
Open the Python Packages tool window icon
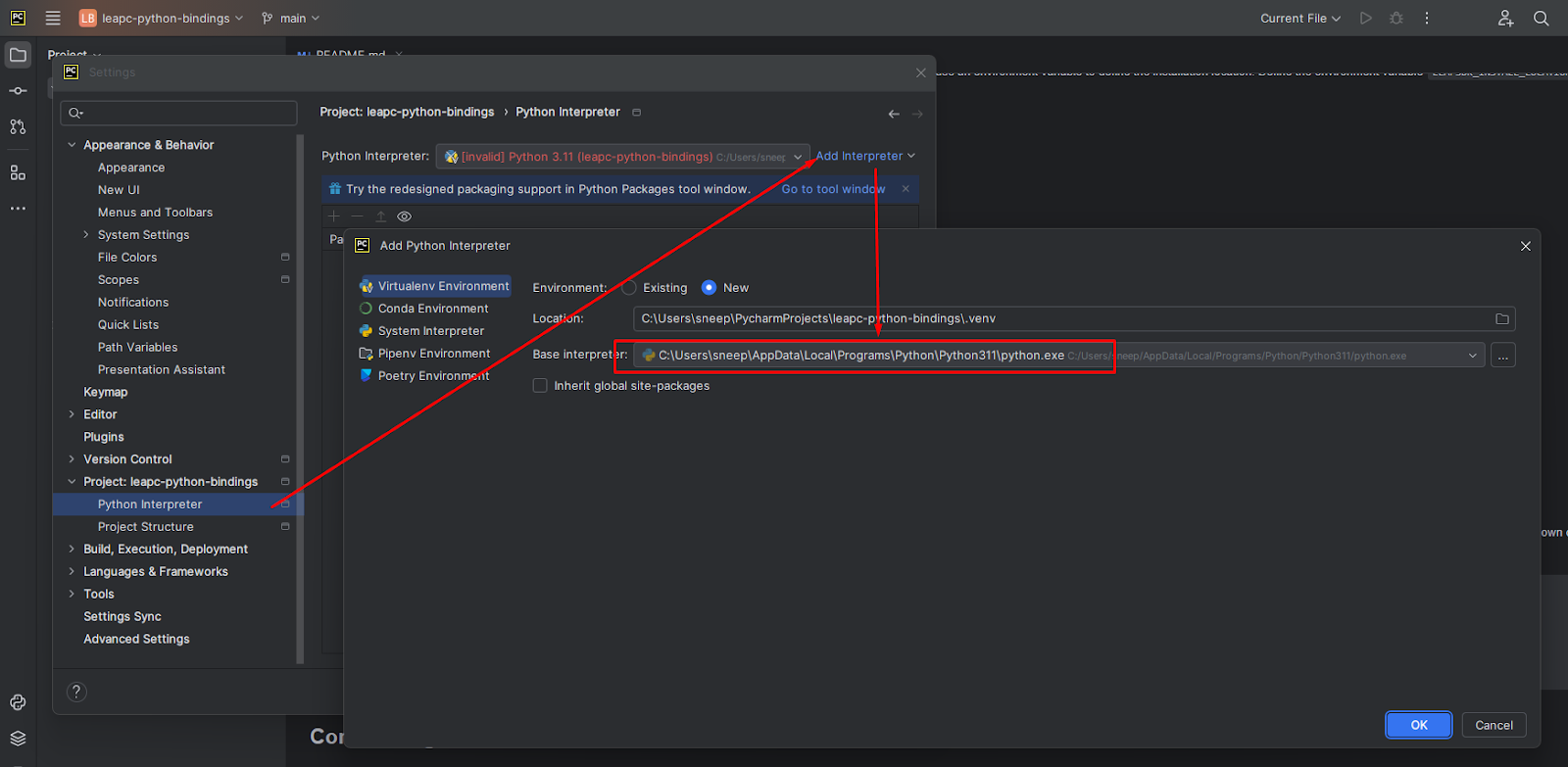18,702
